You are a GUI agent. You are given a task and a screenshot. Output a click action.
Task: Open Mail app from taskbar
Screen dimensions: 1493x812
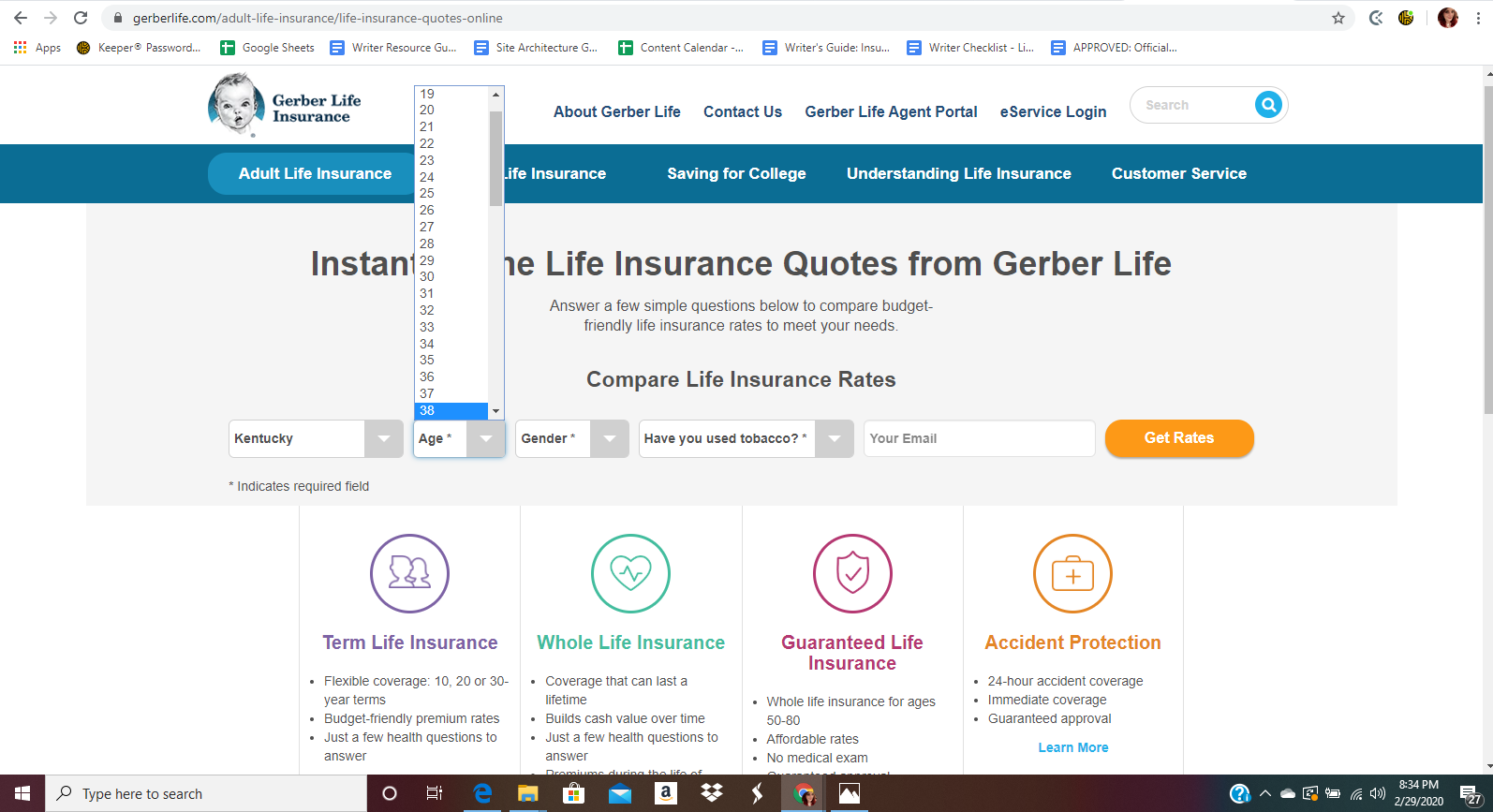[619, 793]
